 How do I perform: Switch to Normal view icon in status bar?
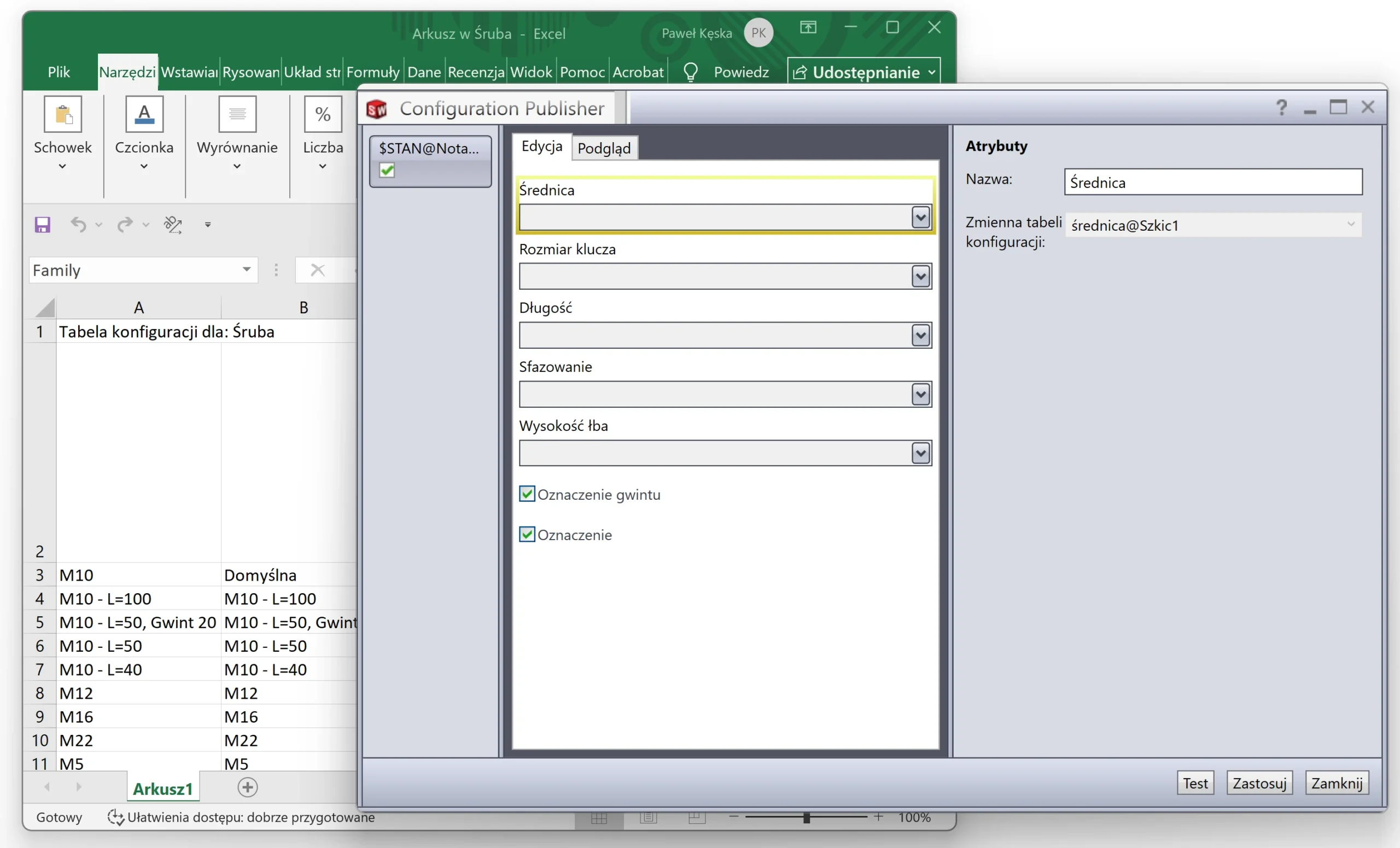coord(599,818)
